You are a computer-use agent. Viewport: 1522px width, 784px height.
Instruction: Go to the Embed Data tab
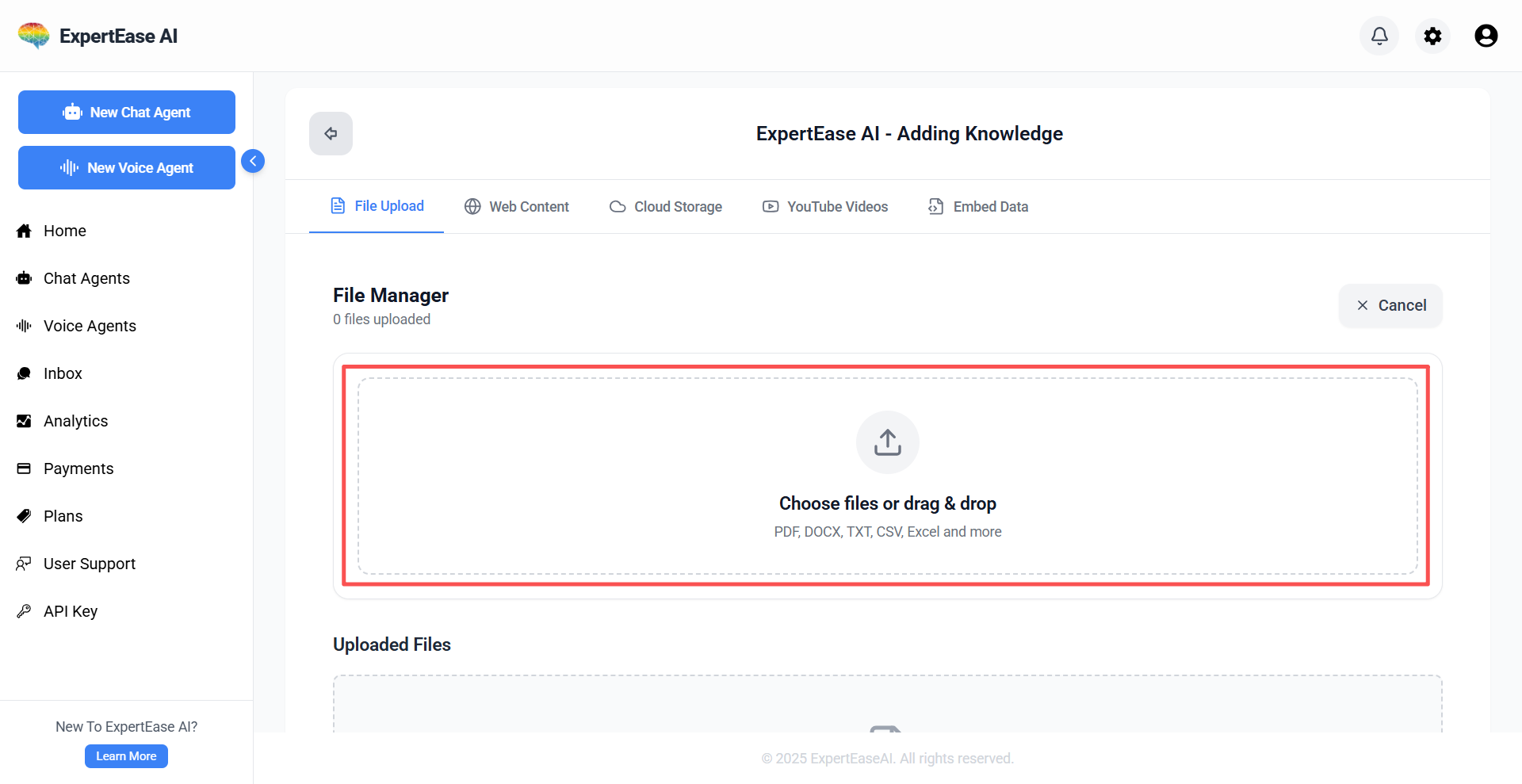click(x=978, y=207)
